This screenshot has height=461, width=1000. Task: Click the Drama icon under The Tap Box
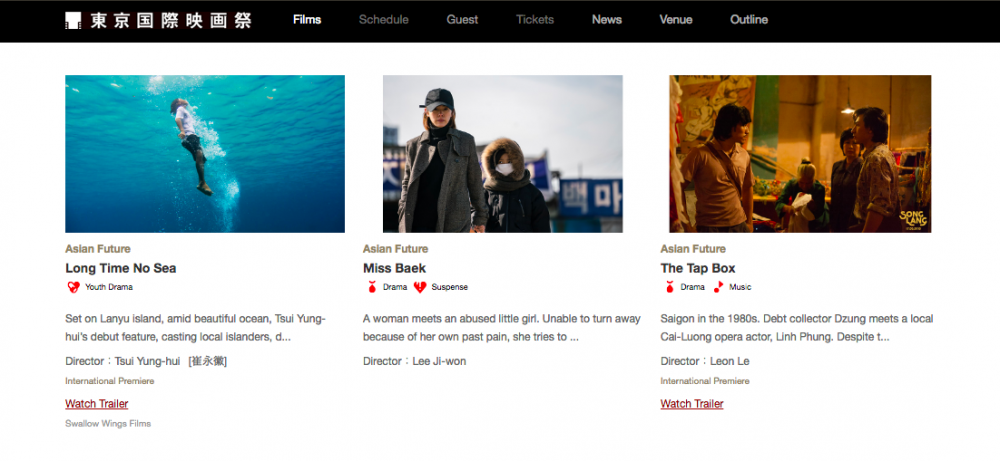pos(669,287)
